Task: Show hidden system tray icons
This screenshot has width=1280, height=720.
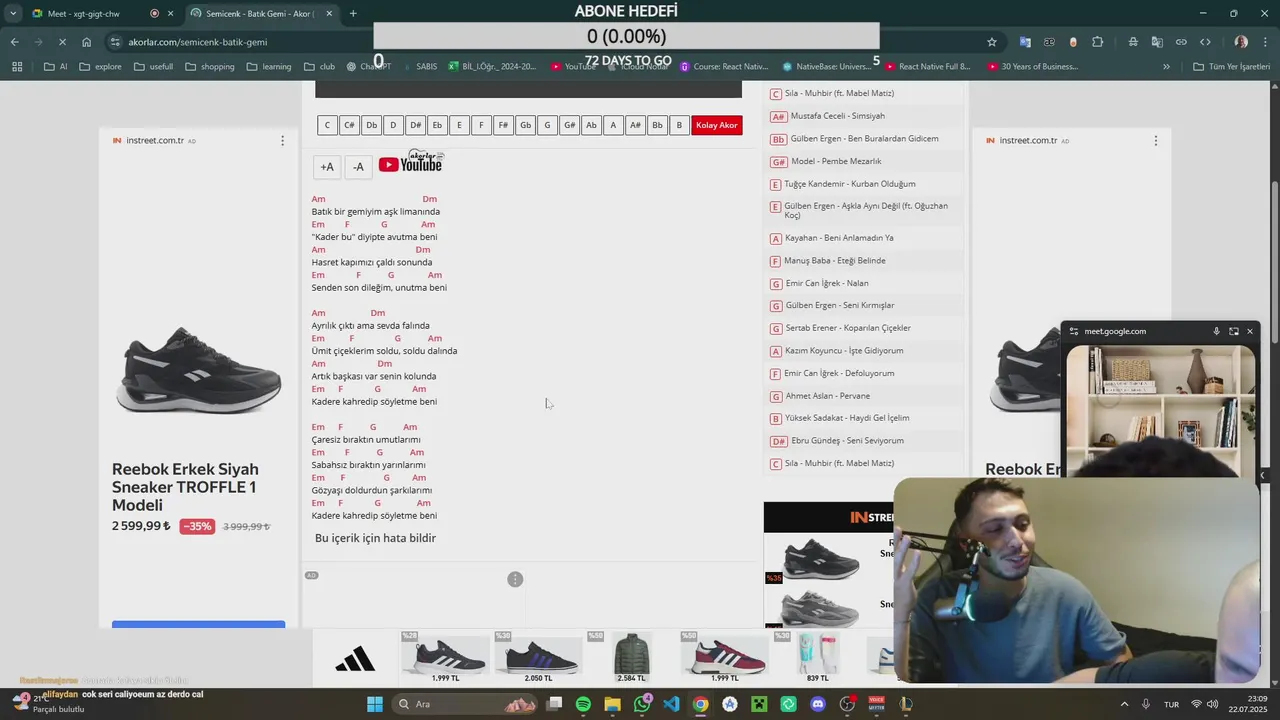Action: [1124, 704]
